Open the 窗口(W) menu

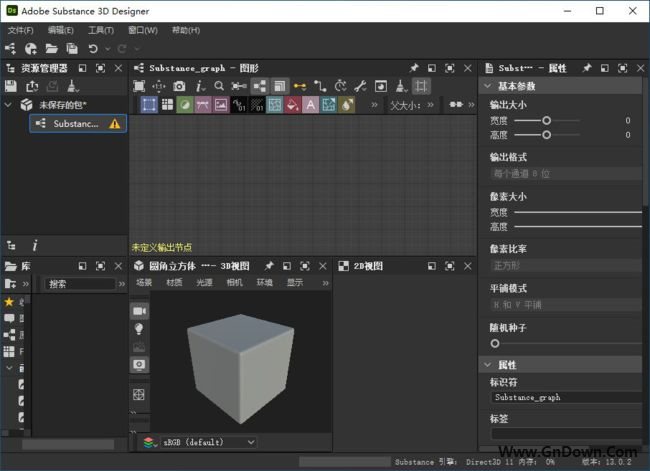click(143, 30)
